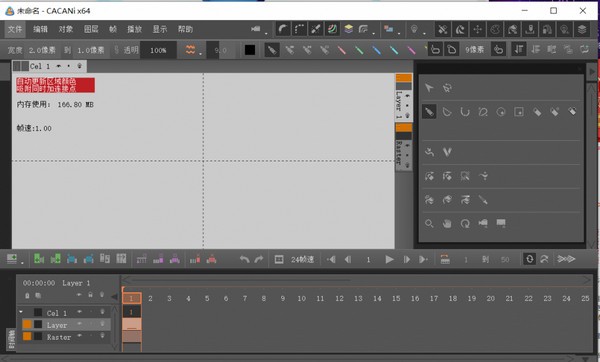Select the arrow selection tool in tool panel

pyautogui.click(x=429, y=88)
